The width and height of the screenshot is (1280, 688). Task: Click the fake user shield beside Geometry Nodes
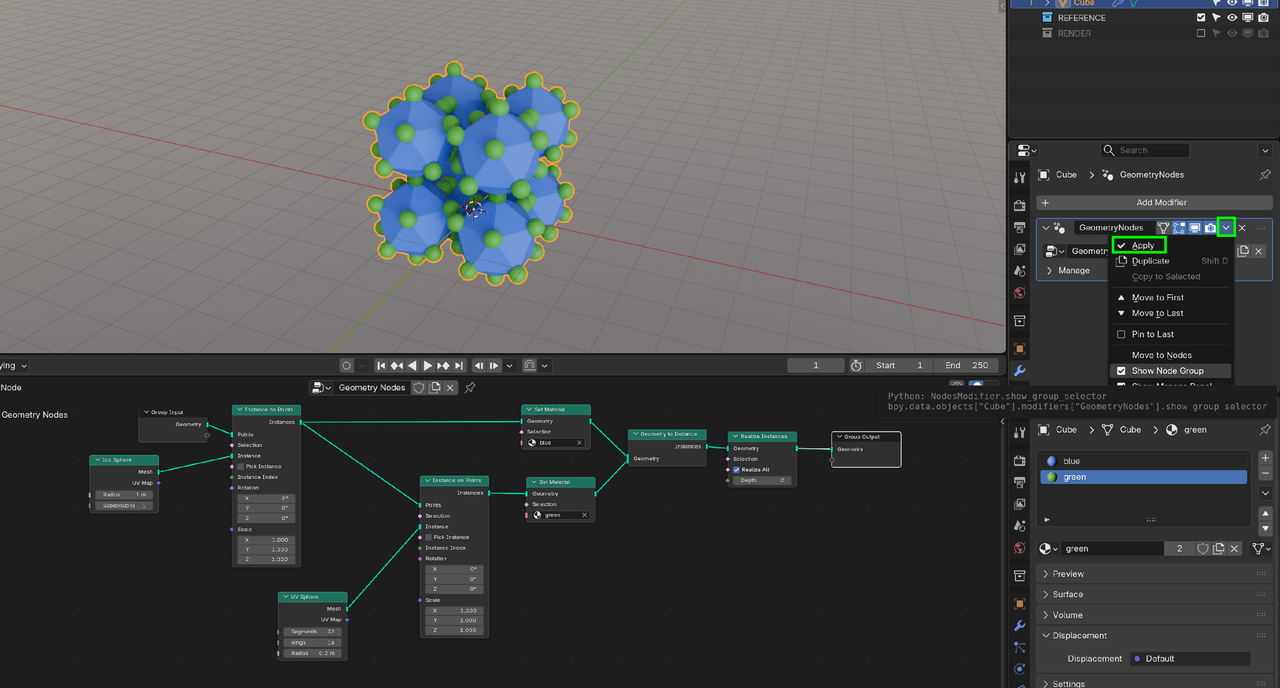point(419,388)
